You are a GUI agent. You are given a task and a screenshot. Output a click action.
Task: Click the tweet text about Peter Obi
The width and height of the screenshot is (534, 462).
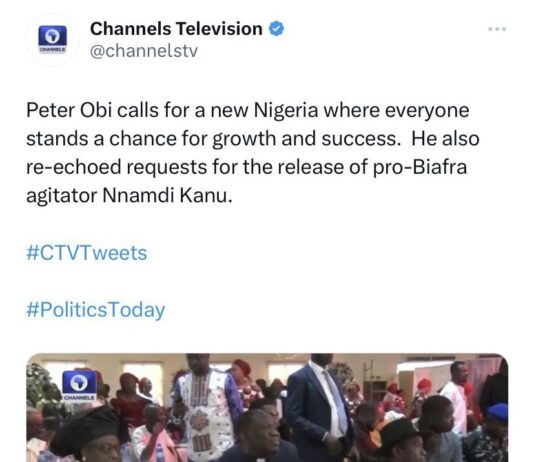click(x=253, y=153)
